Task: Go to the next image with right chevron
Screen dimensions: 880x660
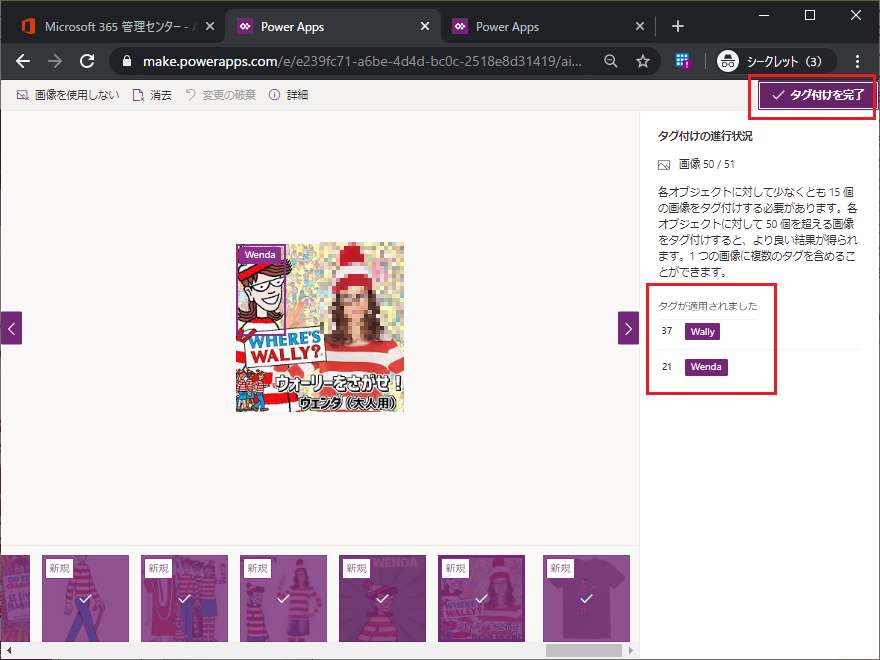Action: click(629, 328)
